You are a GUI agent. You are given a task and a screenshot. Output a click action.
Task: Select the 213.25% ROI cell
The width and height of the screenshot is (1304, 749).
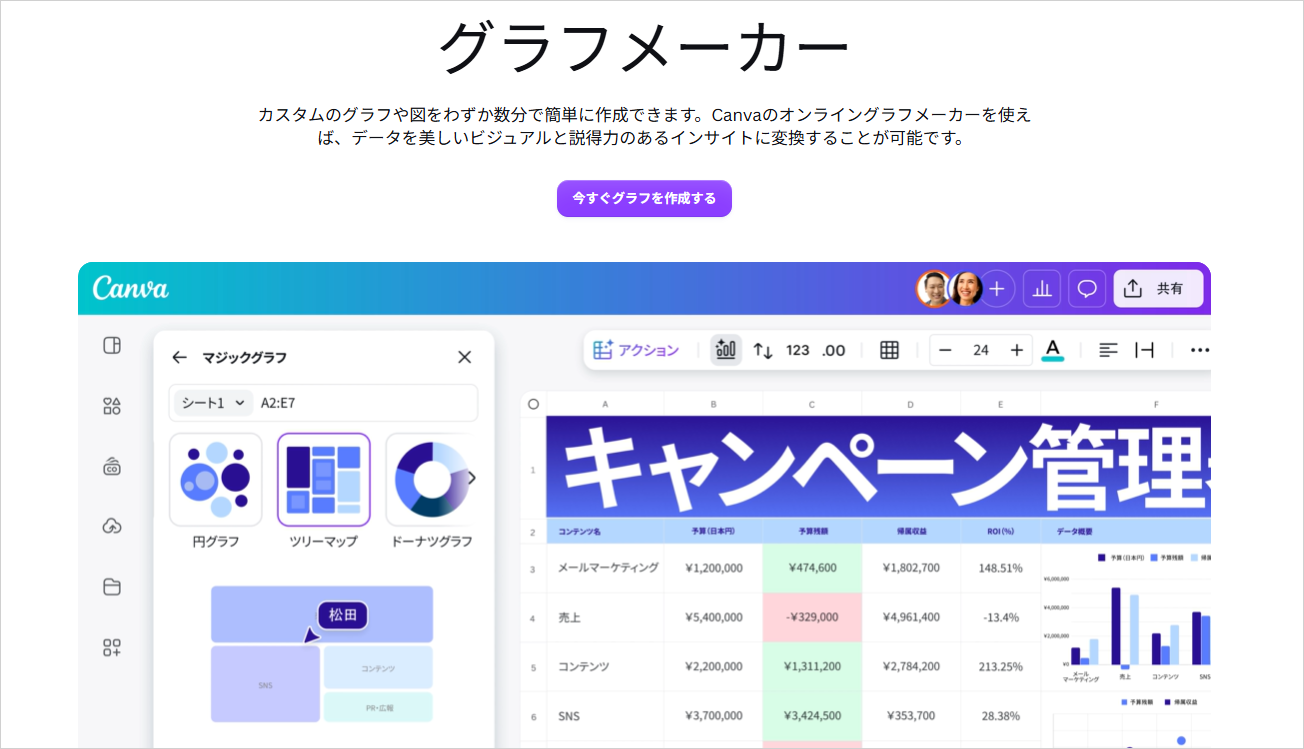pyautogui.click(x=1001, y=666)
